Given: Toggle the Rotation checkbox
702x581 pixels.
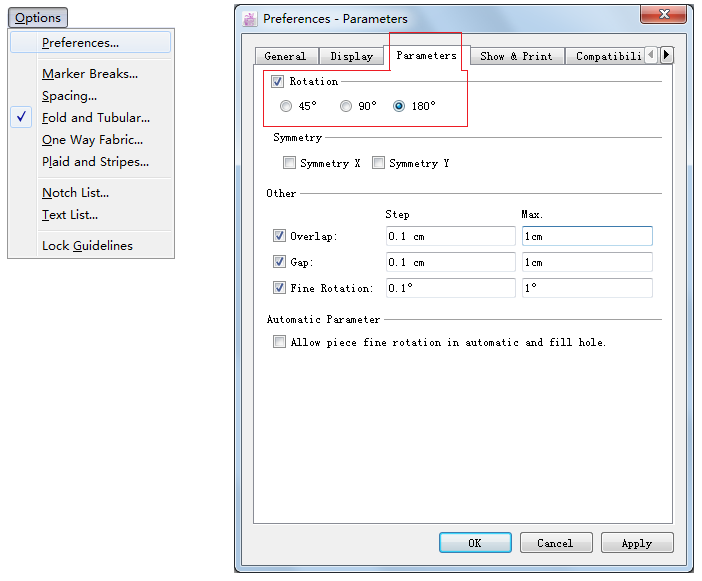Looking at the screenshot, I should tap(278, 82).
